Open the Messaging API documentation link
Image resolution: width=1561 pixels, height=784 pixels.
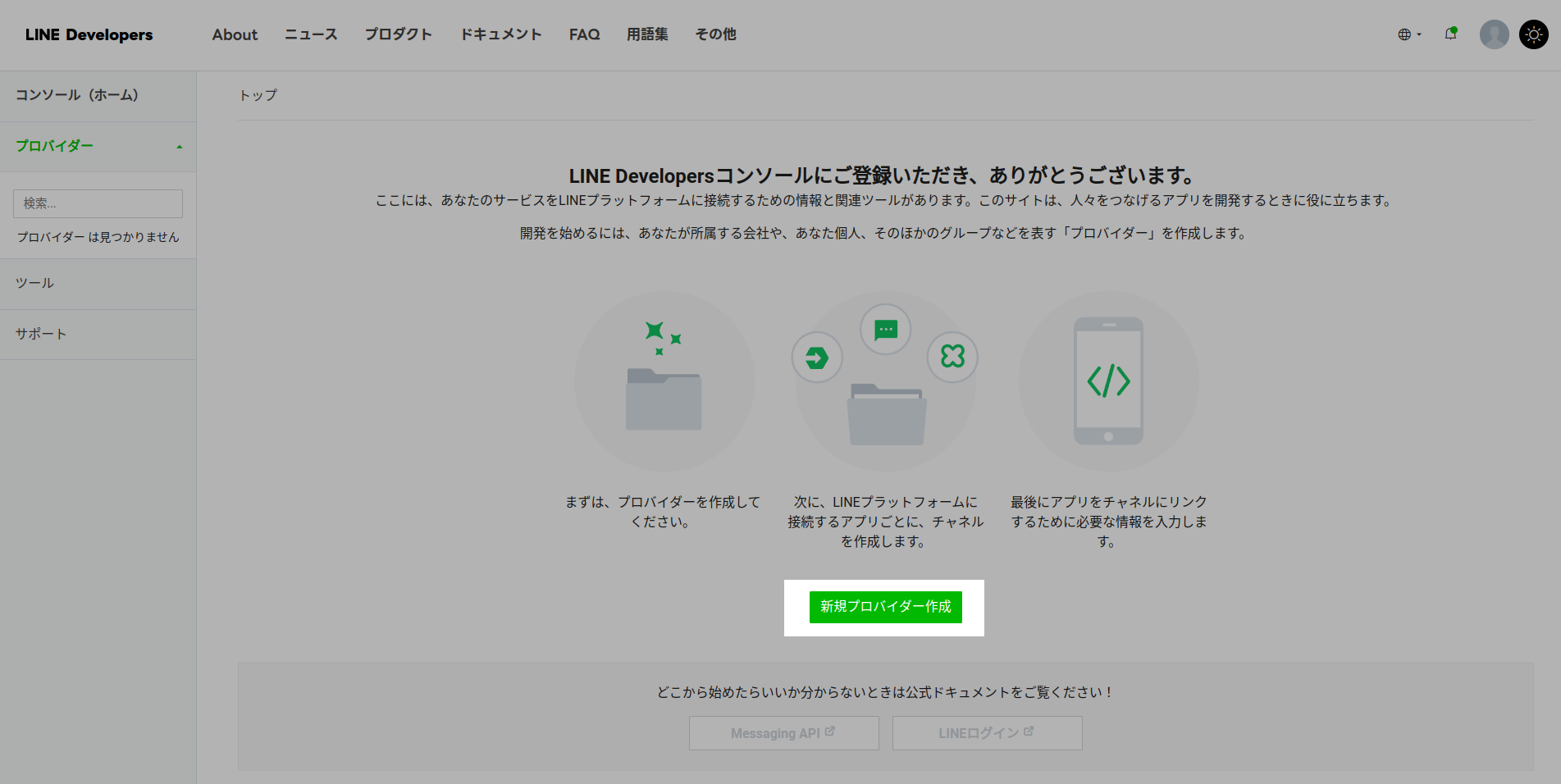point(783,733)
